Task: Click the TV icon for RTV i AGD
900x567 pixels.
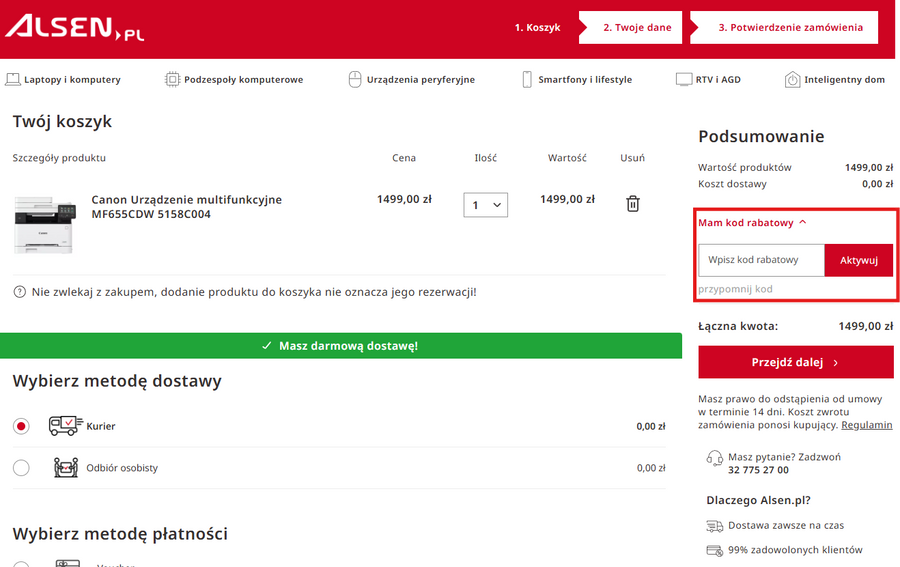Action: (x=684, y=79)
